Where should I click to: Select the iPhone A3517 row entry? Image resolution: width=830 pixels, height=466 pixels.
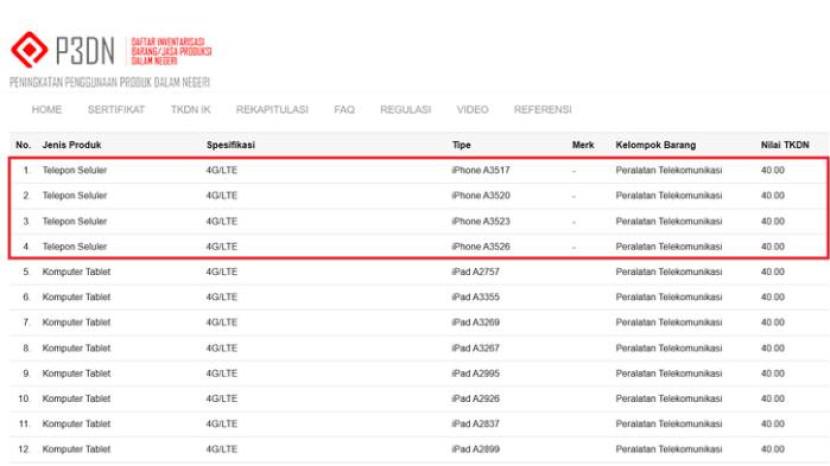[x=480, y=170]
